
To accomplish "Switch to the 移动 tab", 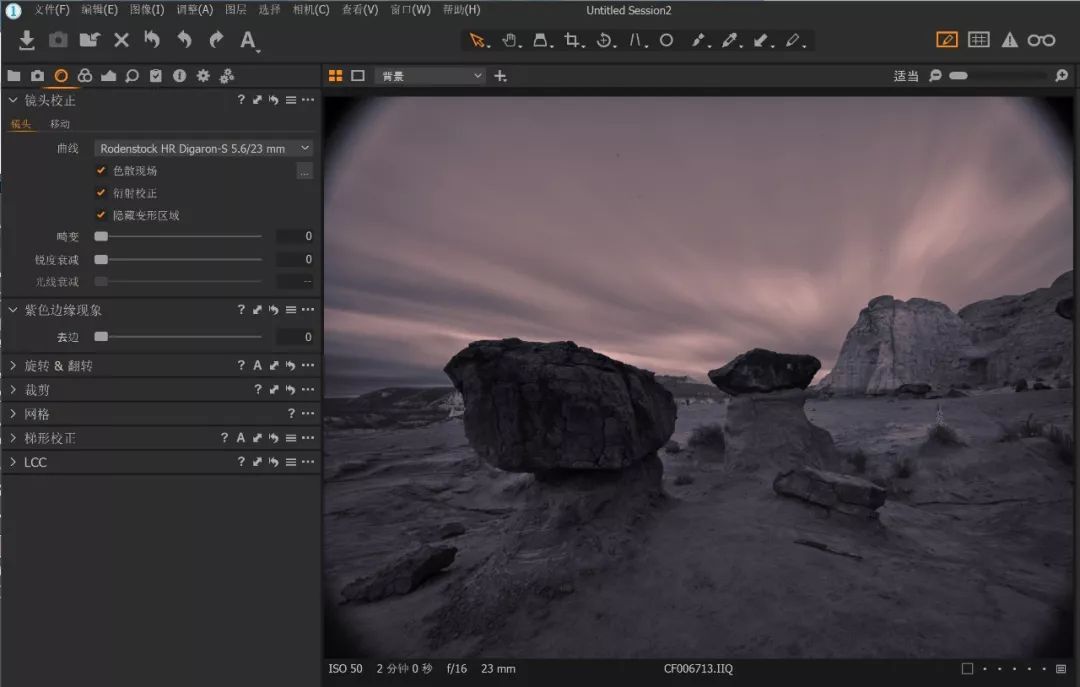I will click(60, 124).
